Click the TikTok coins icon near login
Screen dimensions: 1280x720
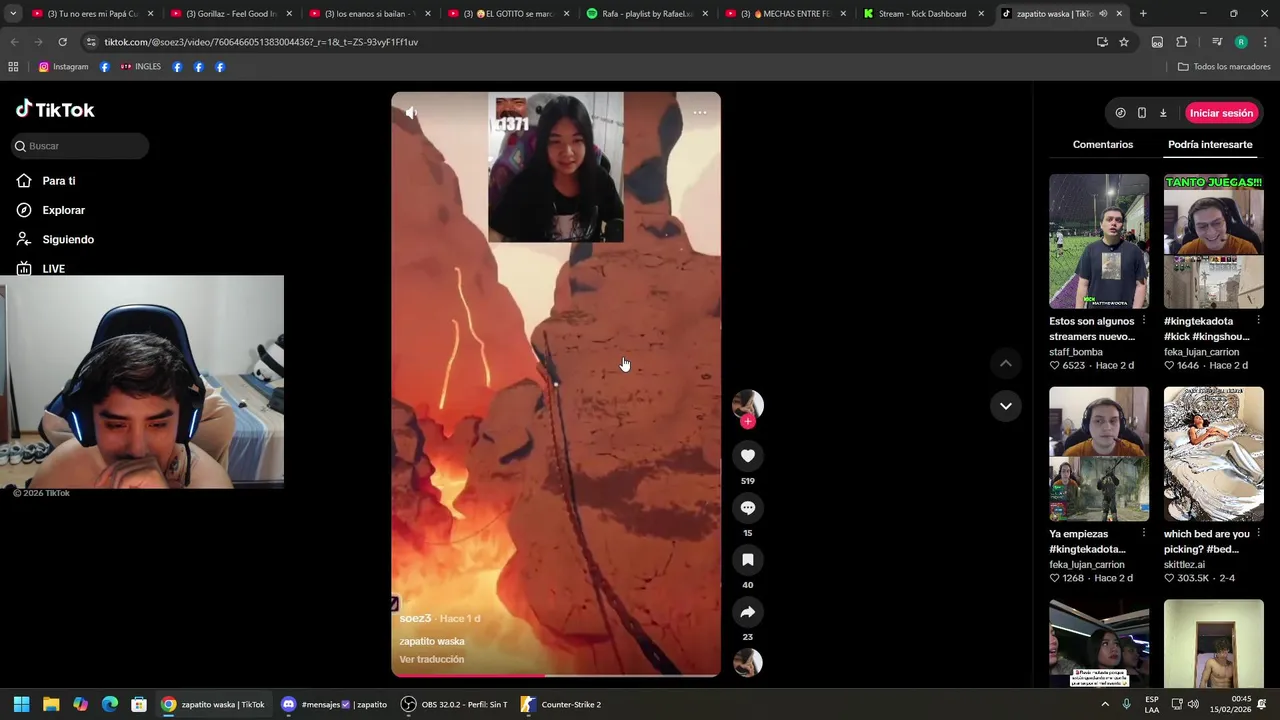[x=1120, y=113]
